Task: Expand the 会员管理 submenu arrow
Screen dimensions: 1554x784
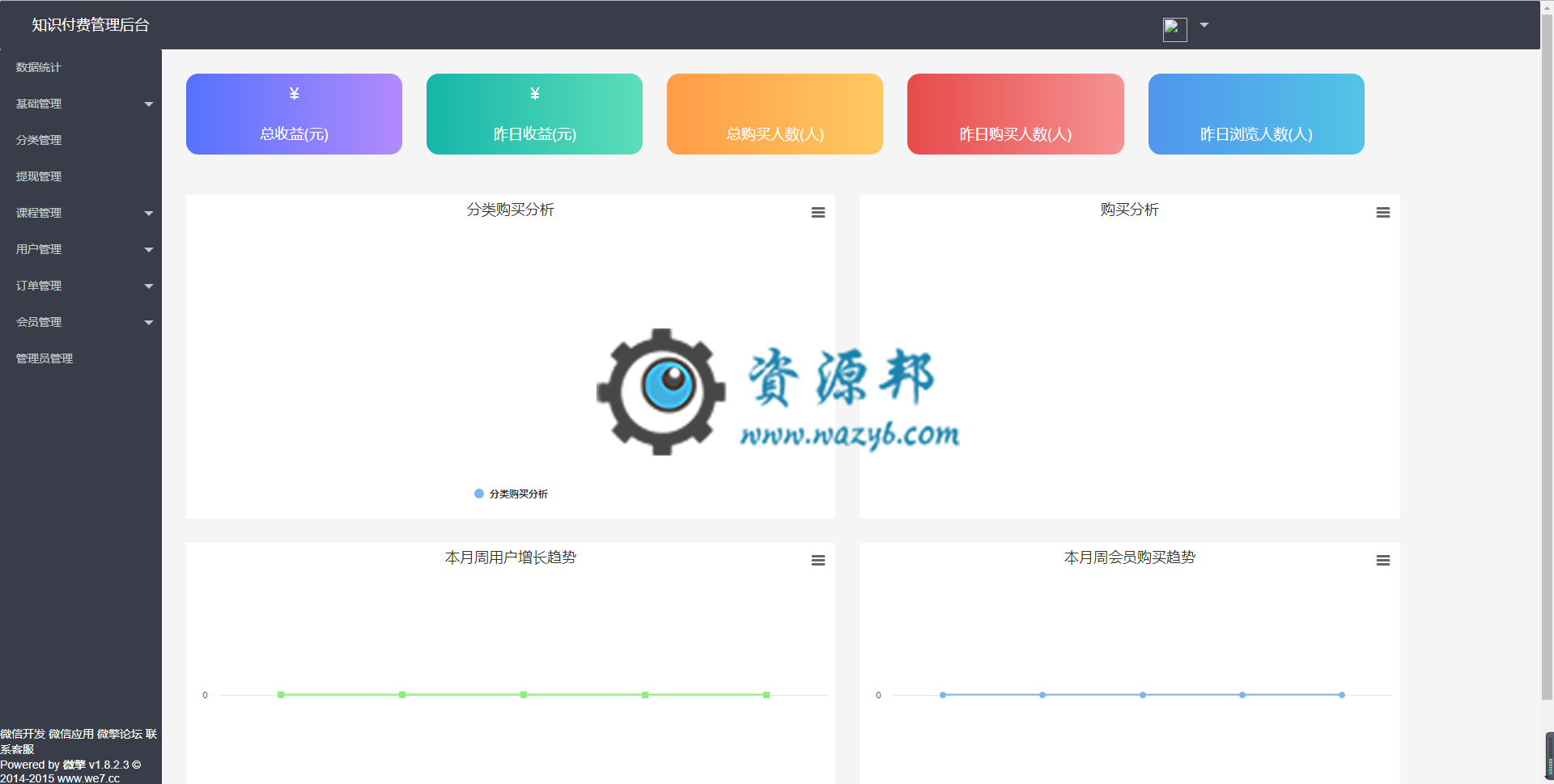Action: [149, 323]
